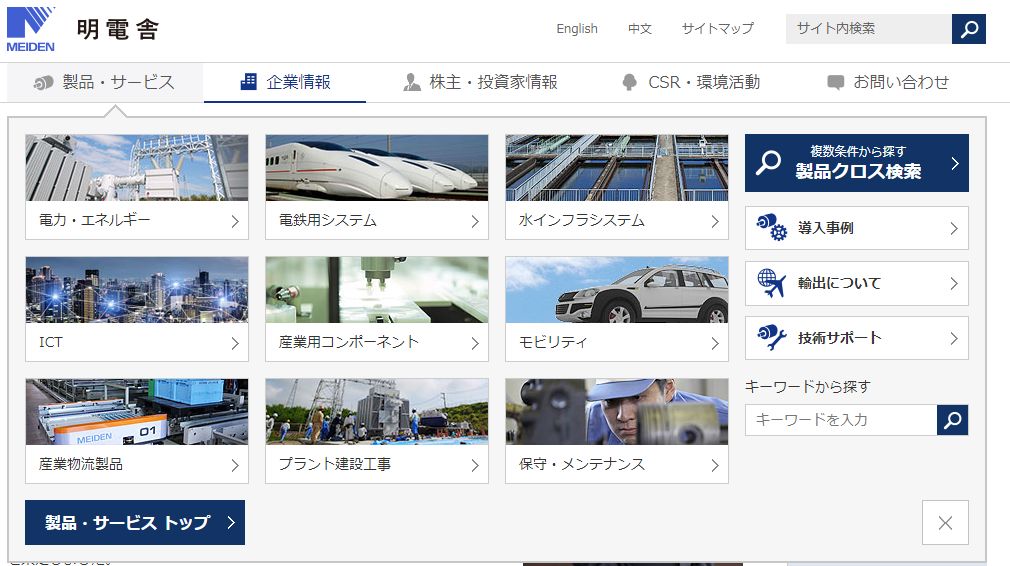Click magnifier icon in 製品クロス検索 banner

(768, 163)
